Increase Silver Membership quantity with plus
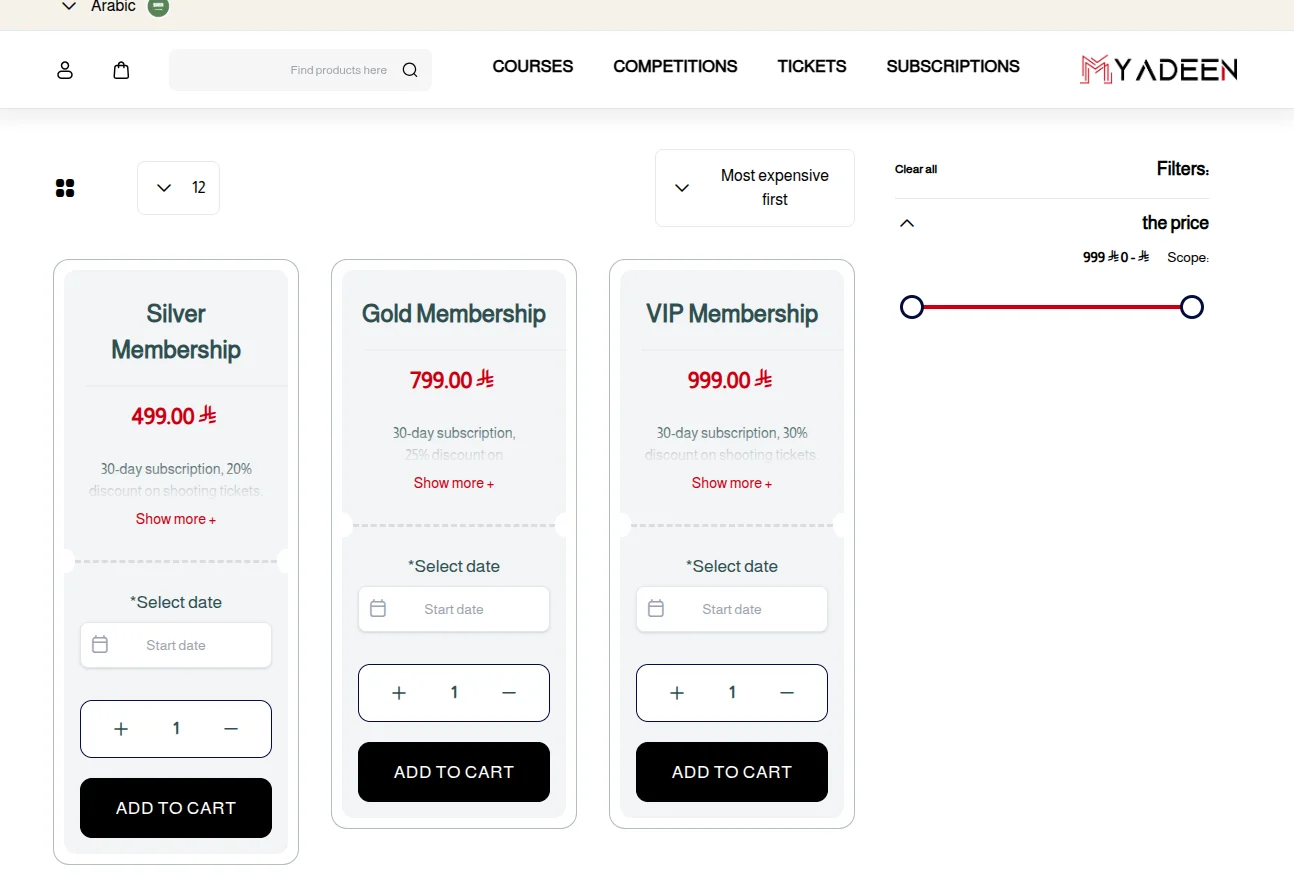 pyautogui.click(x=121, y=729)
